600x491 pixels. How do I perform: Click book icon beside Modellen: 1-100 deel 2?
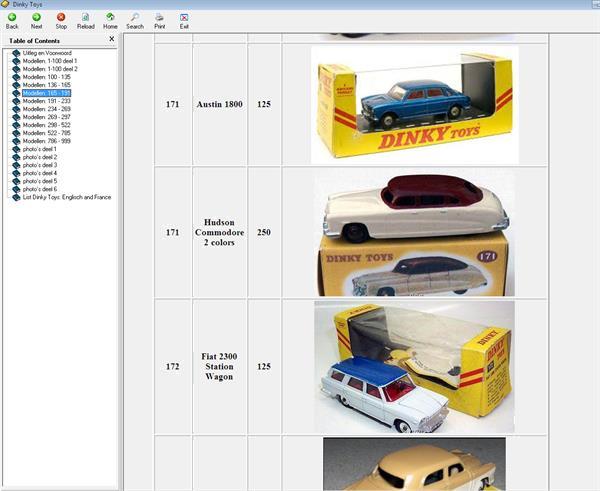tap(16, 69)
